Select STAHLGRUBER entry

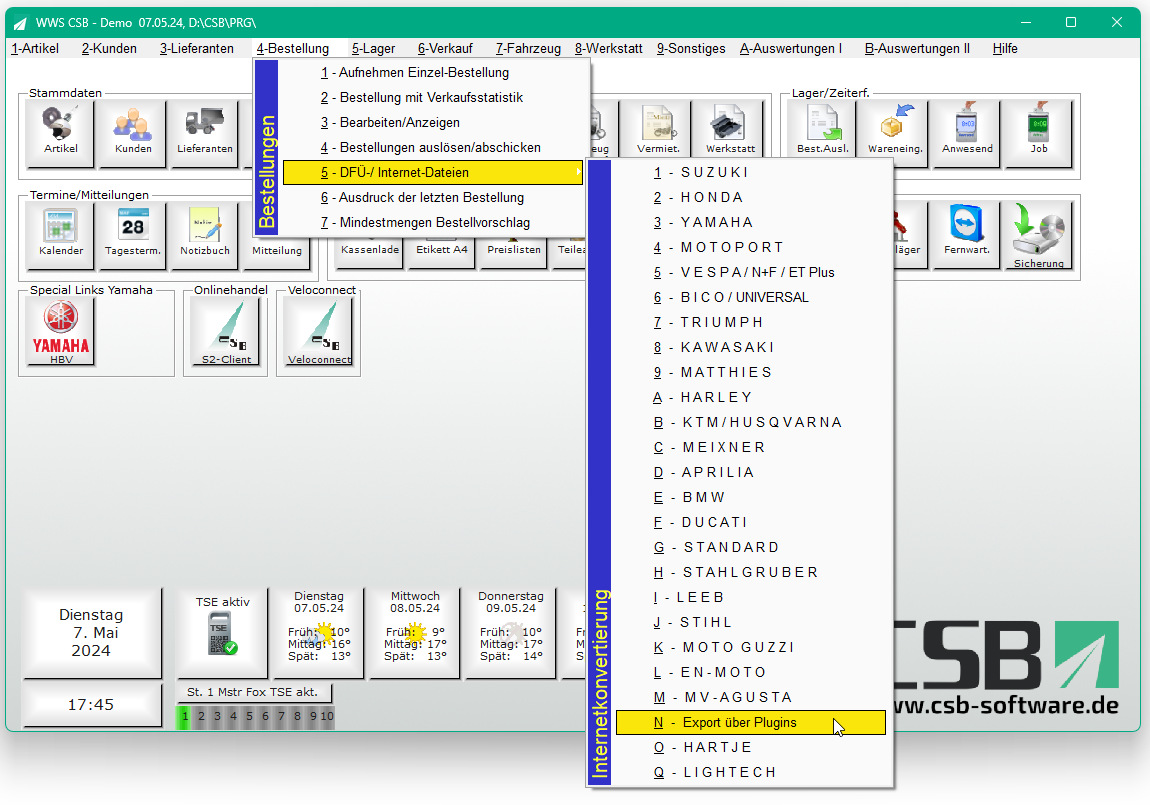[750, 572]
